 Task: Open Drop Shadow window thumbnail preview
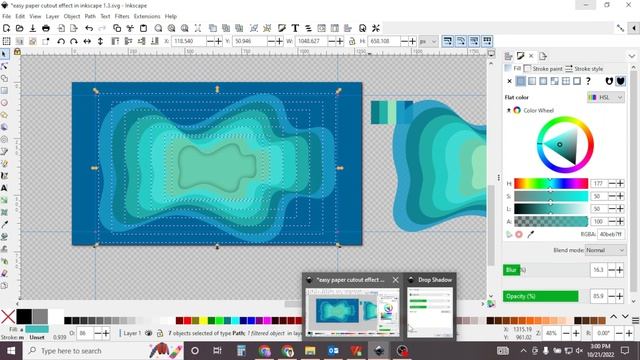coord(430,312)
